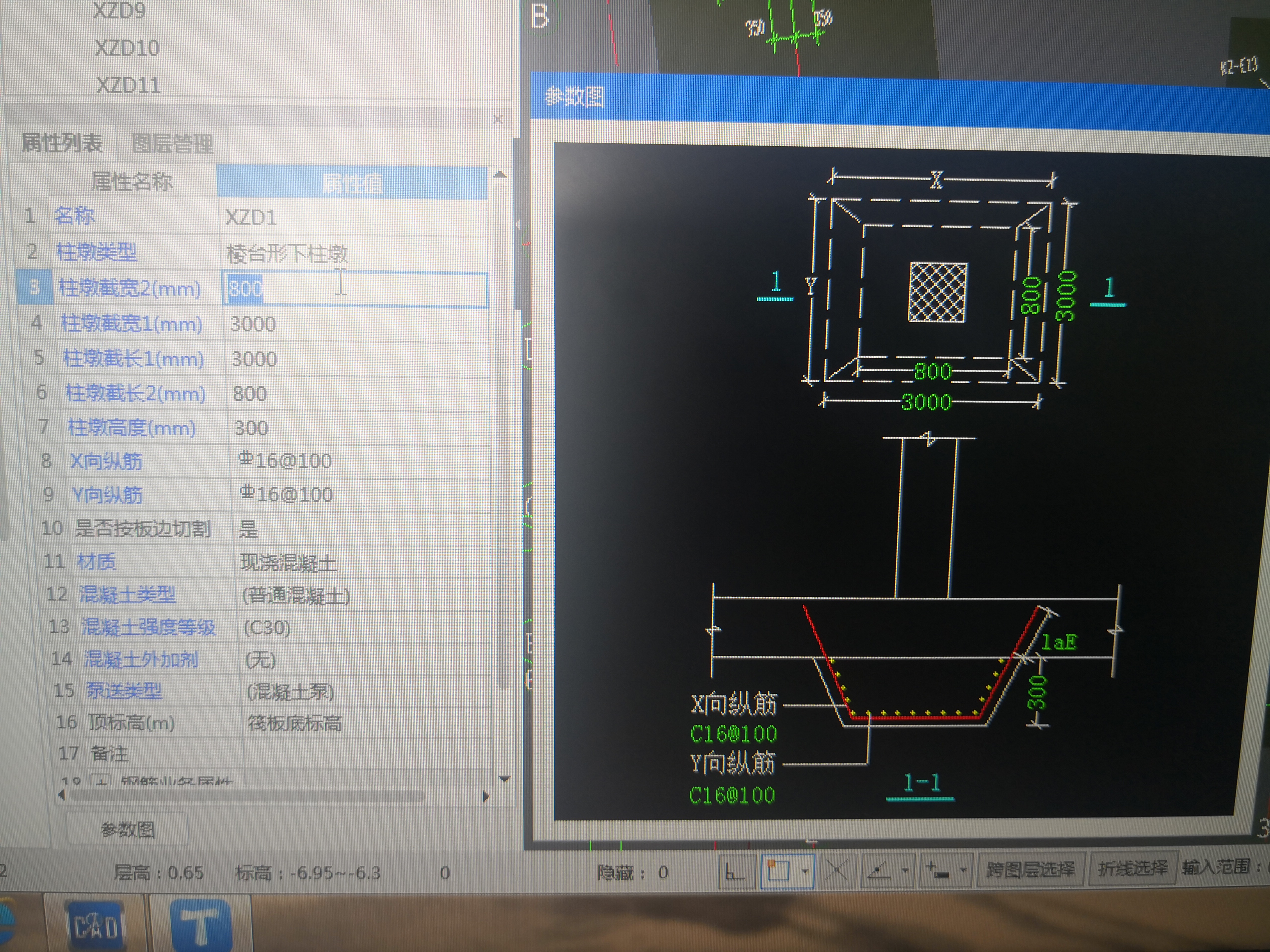The image size is (1270, 952).
Task: Click the 跨图层选择 button
Action: [1031, 869]
